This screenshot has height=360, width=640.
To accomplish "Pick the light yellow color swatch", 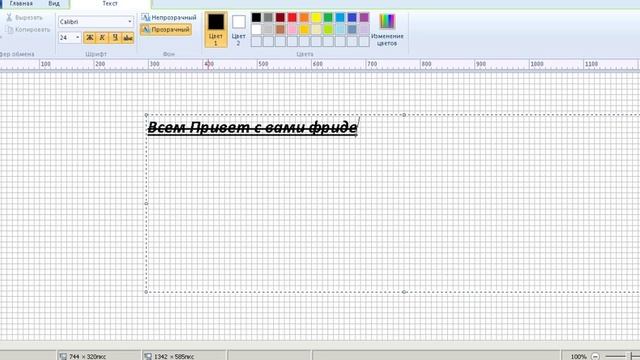I will tap(316, 29).
